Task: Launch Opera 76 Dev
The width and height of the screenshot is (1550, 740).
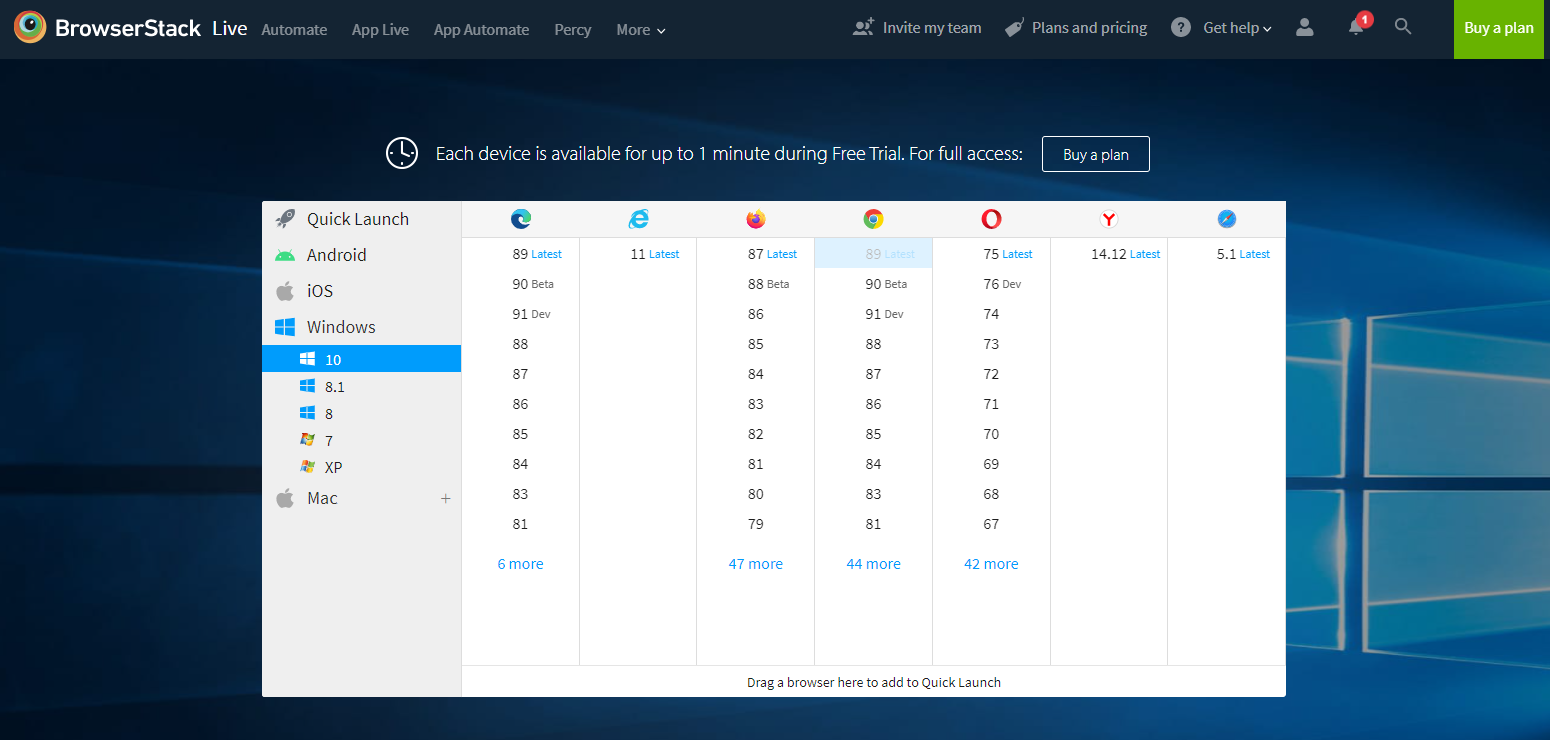Action: pos(991,284)
